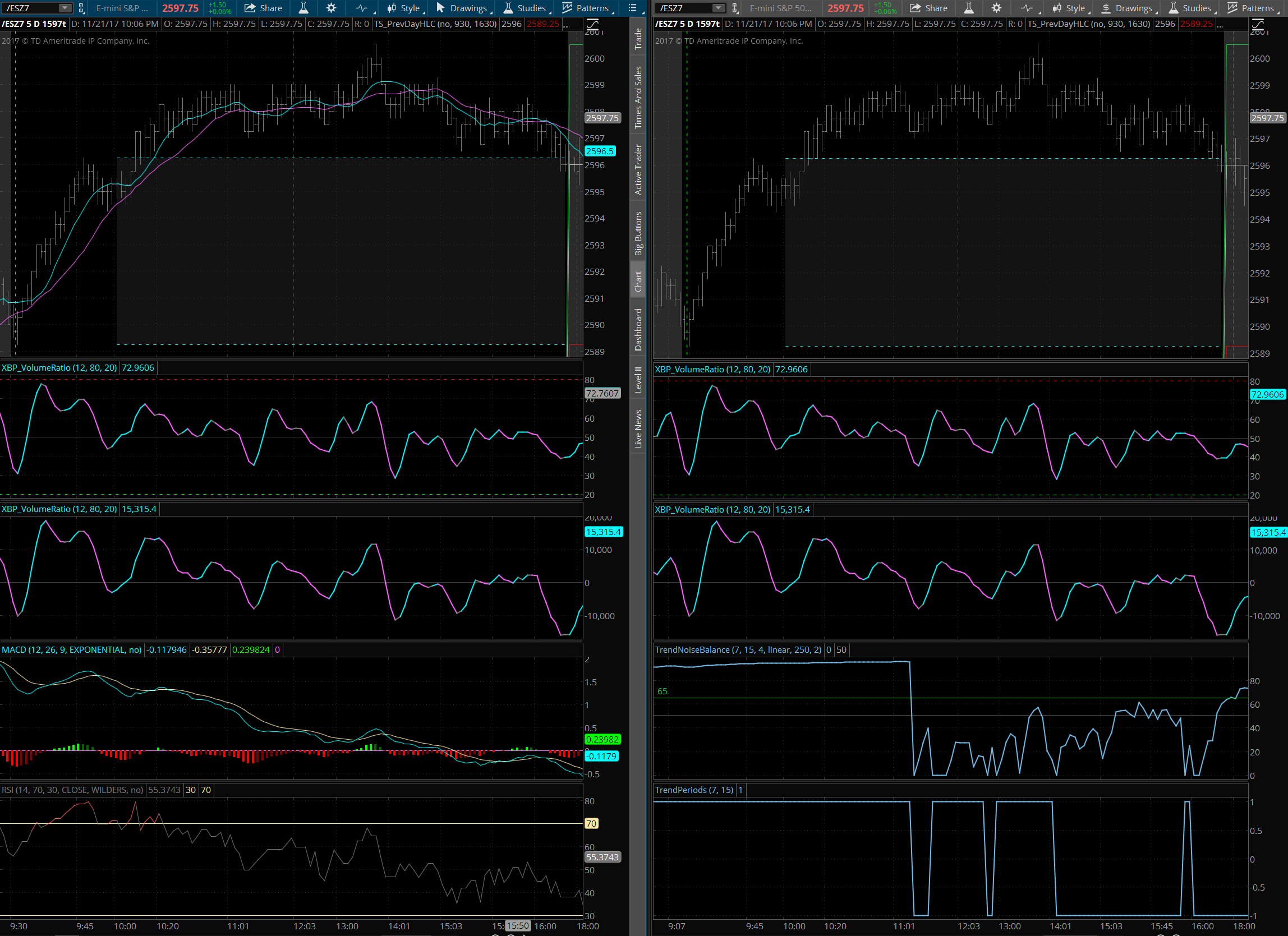Expand the left /ESZ7 symbol dropdown arrow

click(x=65, y=8)
